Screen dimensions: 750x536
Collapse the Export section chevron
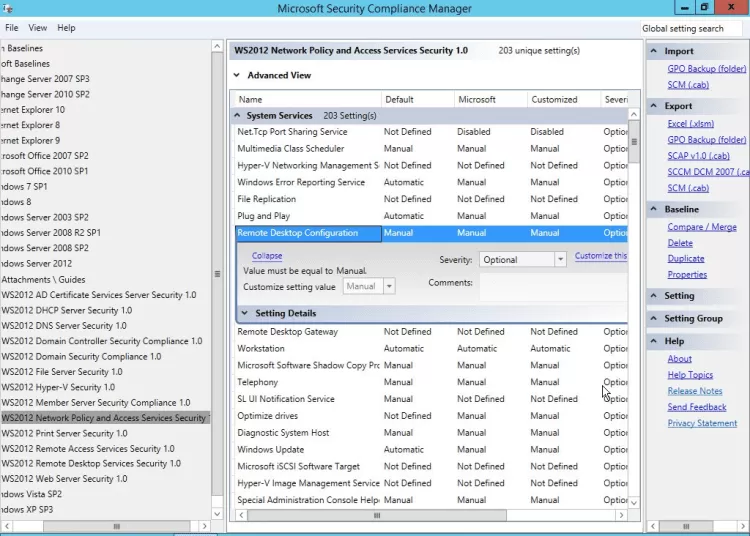click(x=653, y=106)
